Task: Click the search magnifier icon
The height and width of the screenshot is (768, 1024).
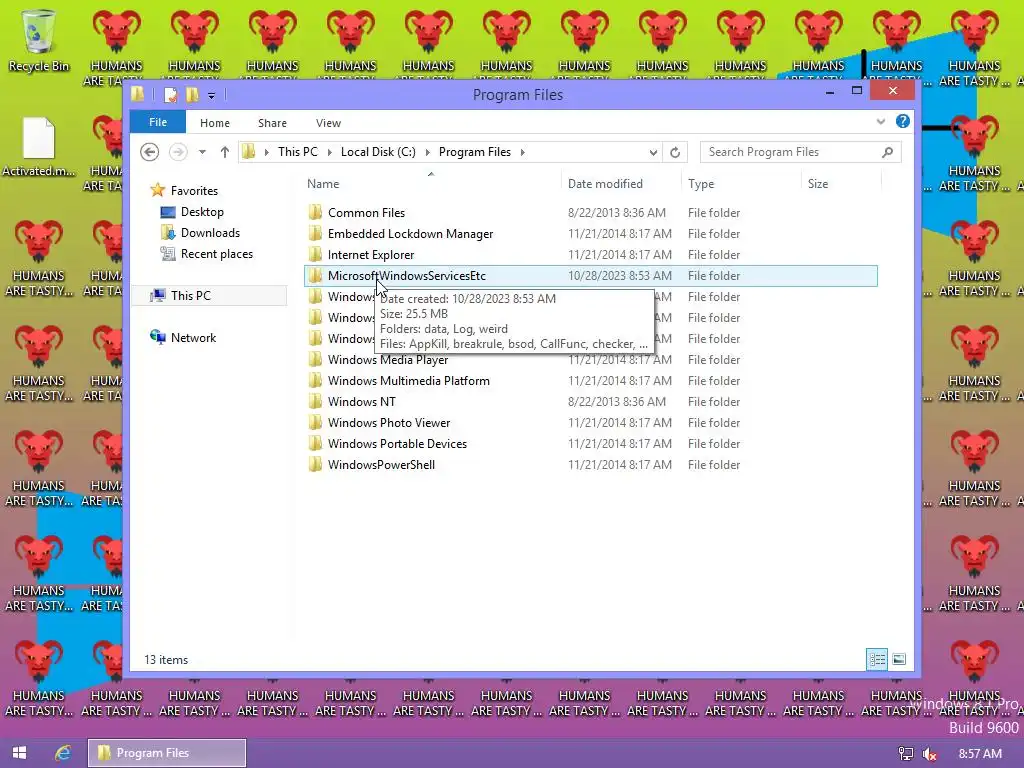Action: (x=887, y=152)
